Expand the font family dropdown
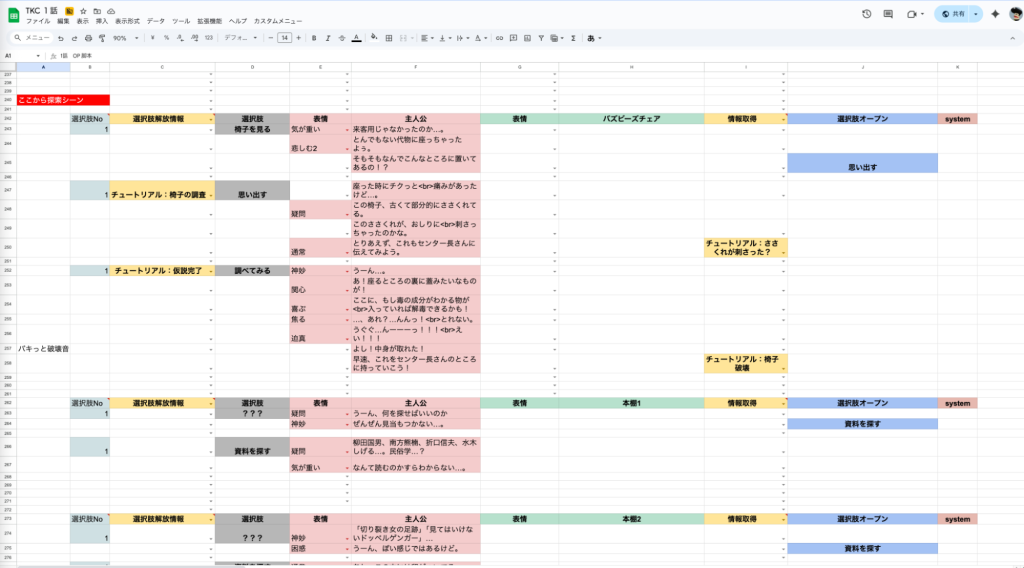This screenshot has height=568, width=1024. 240,38
